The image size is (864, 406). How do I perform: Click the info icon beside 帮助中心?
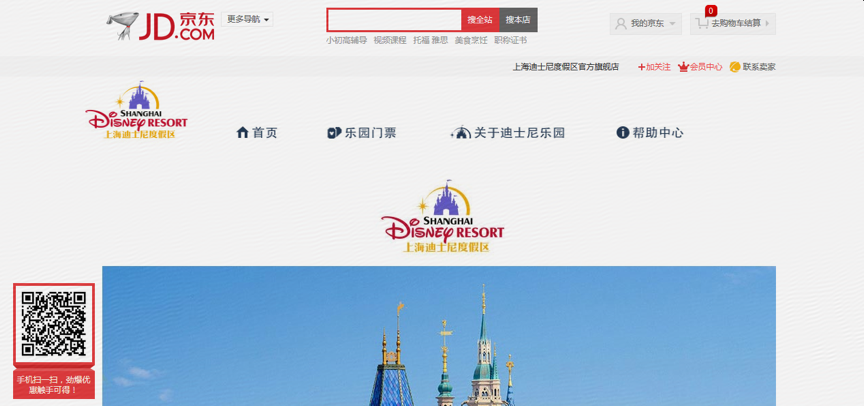click(623, 132)
